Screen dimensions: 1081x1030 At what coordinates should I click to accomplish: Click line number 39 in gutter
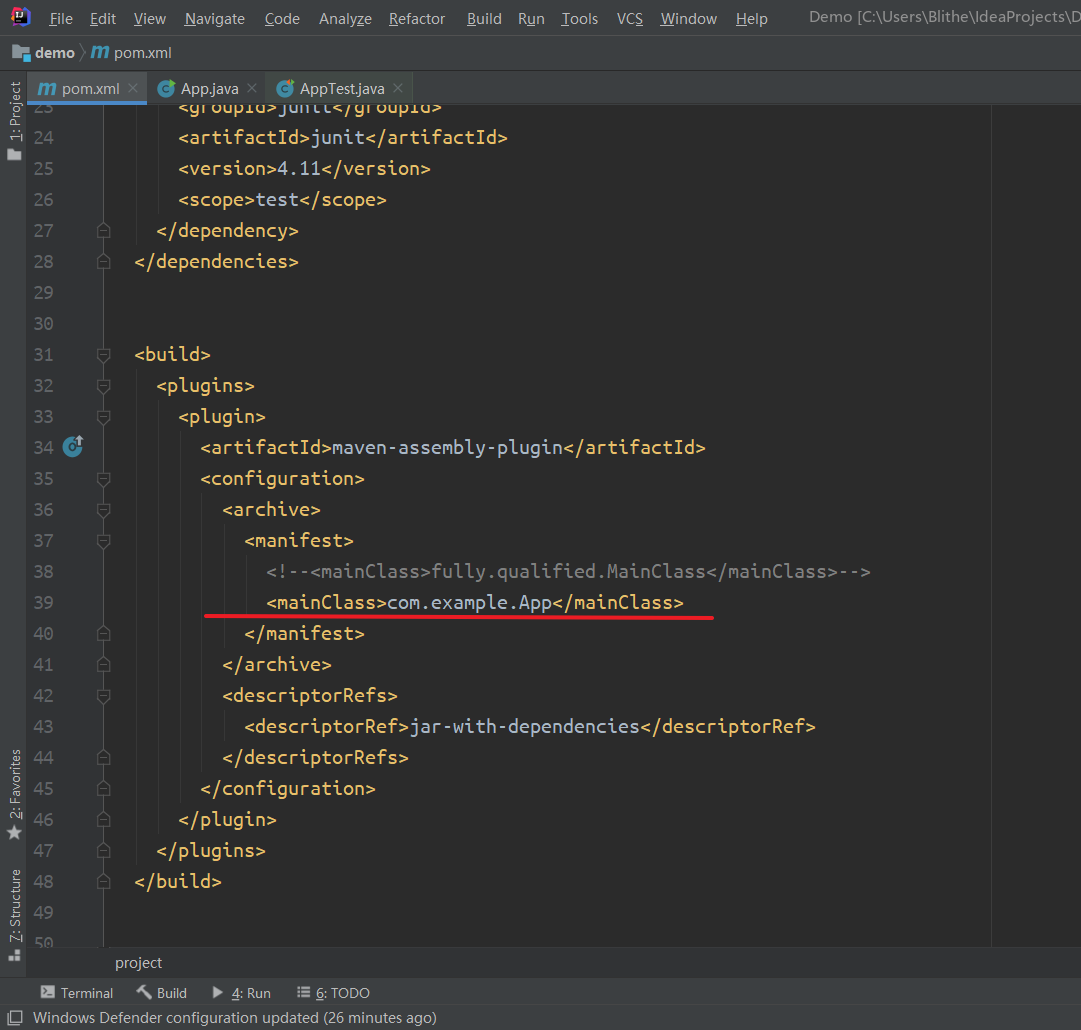point(43,603)
